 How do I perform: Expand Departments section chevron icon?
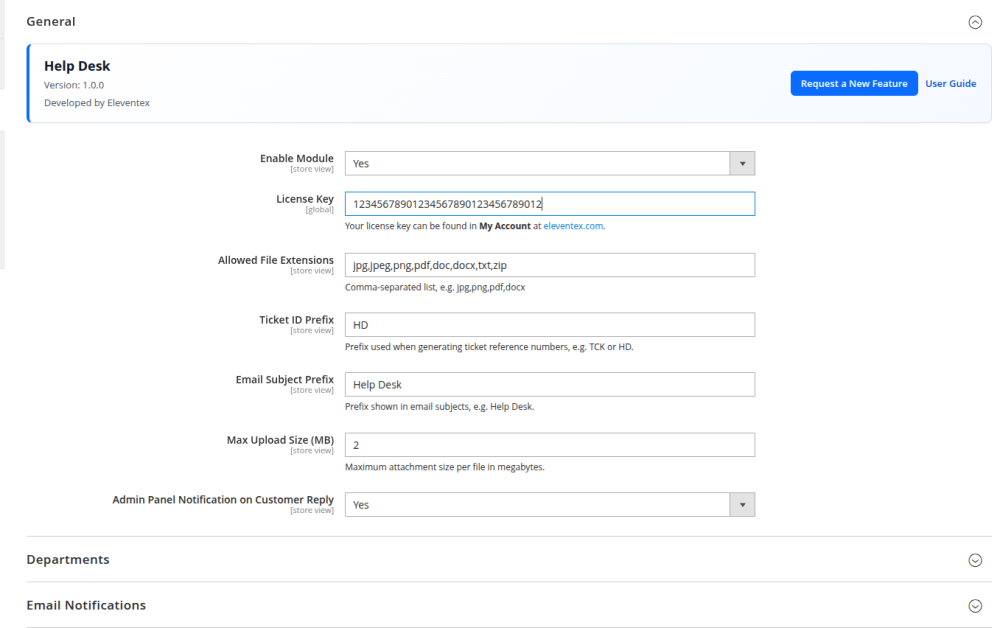[975, 560]
